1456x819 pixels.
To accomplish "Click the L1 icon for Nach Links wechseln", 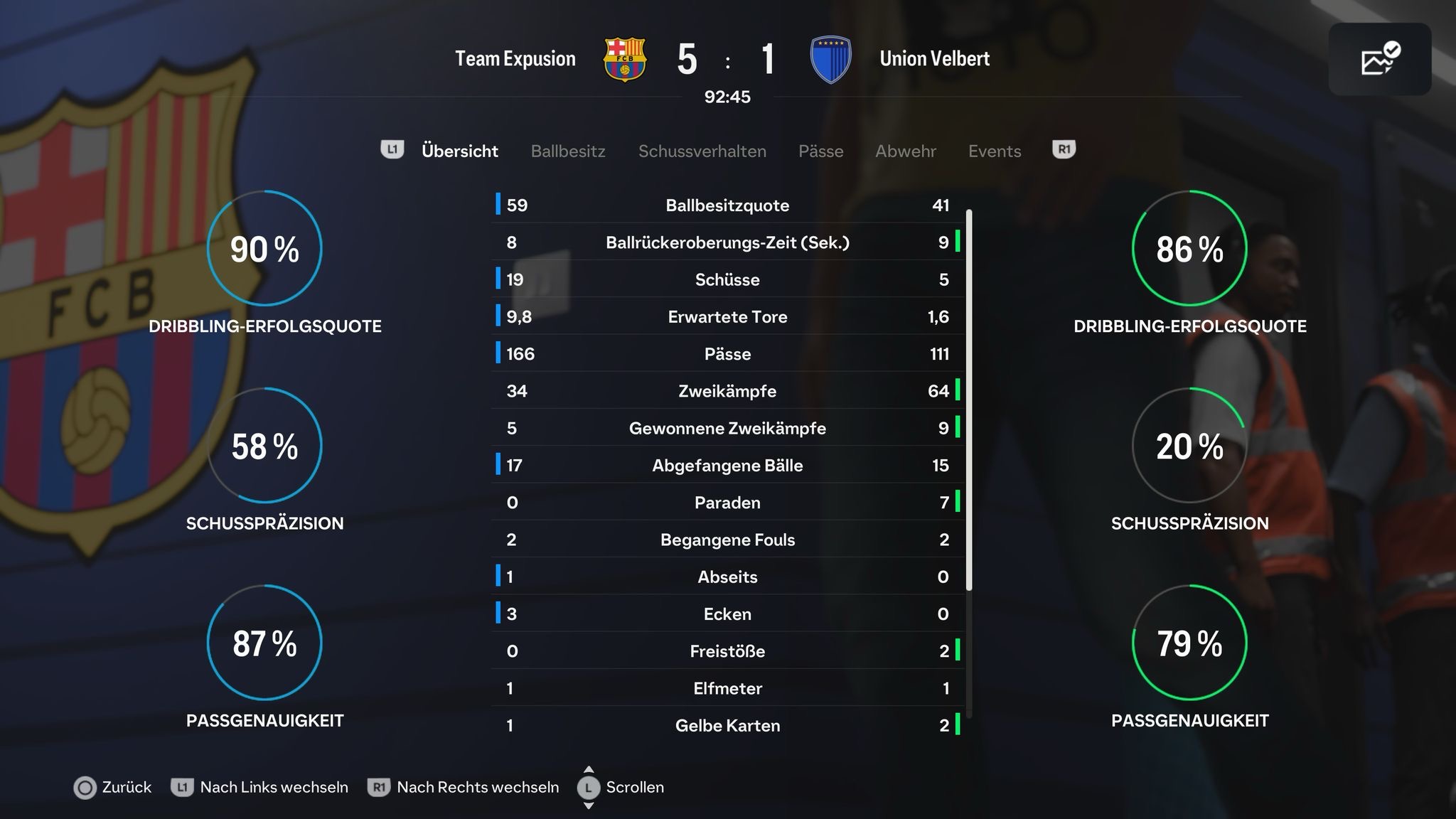I will click(182, 787).
